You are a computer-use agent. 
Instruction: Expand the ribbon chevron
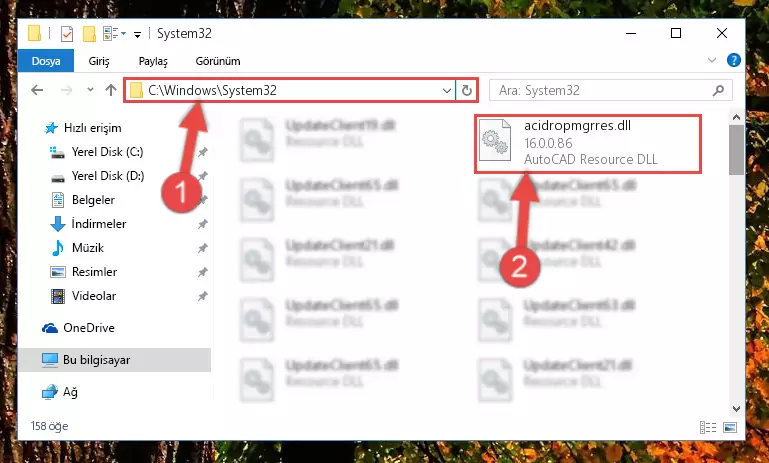712,60
